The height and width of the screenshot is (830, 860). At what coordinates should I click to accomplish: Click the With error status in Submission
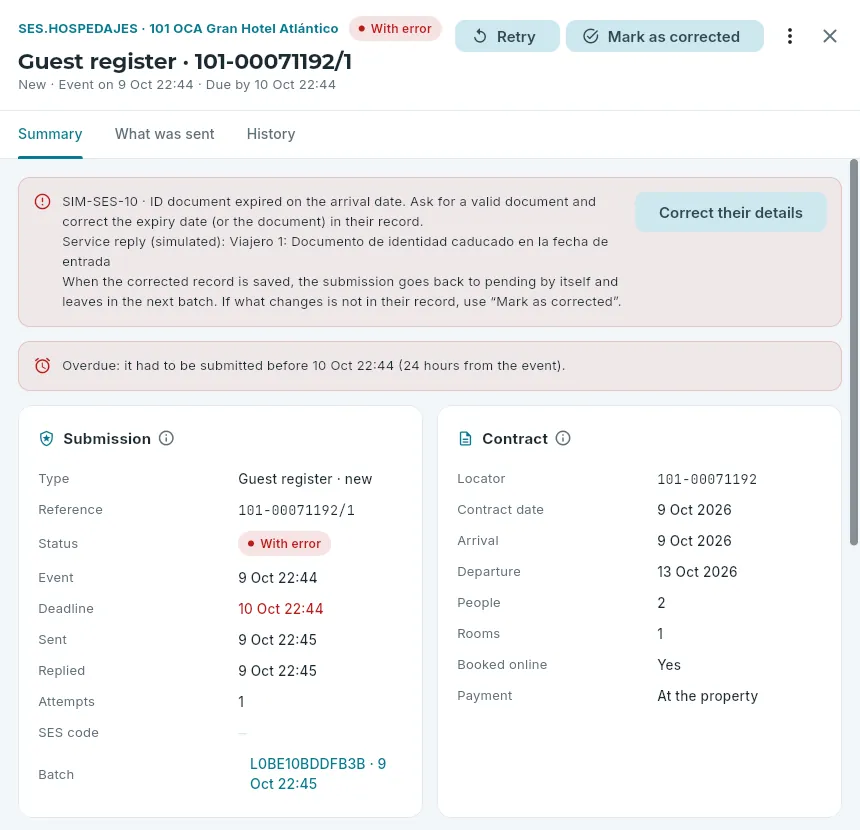284,544
